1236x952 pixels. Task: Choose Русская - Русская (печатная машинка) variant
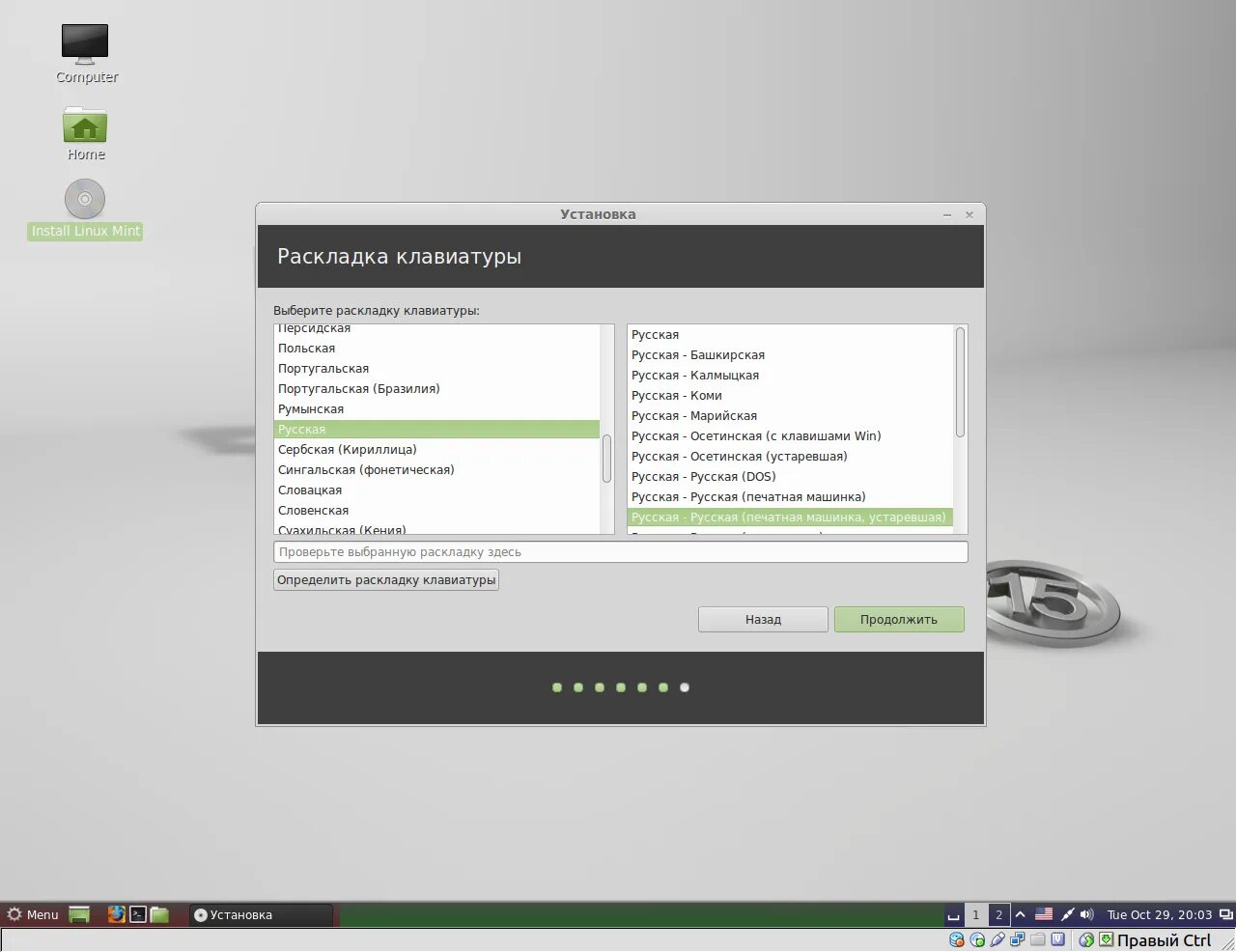pyautogui.click(x=790, y=497)
